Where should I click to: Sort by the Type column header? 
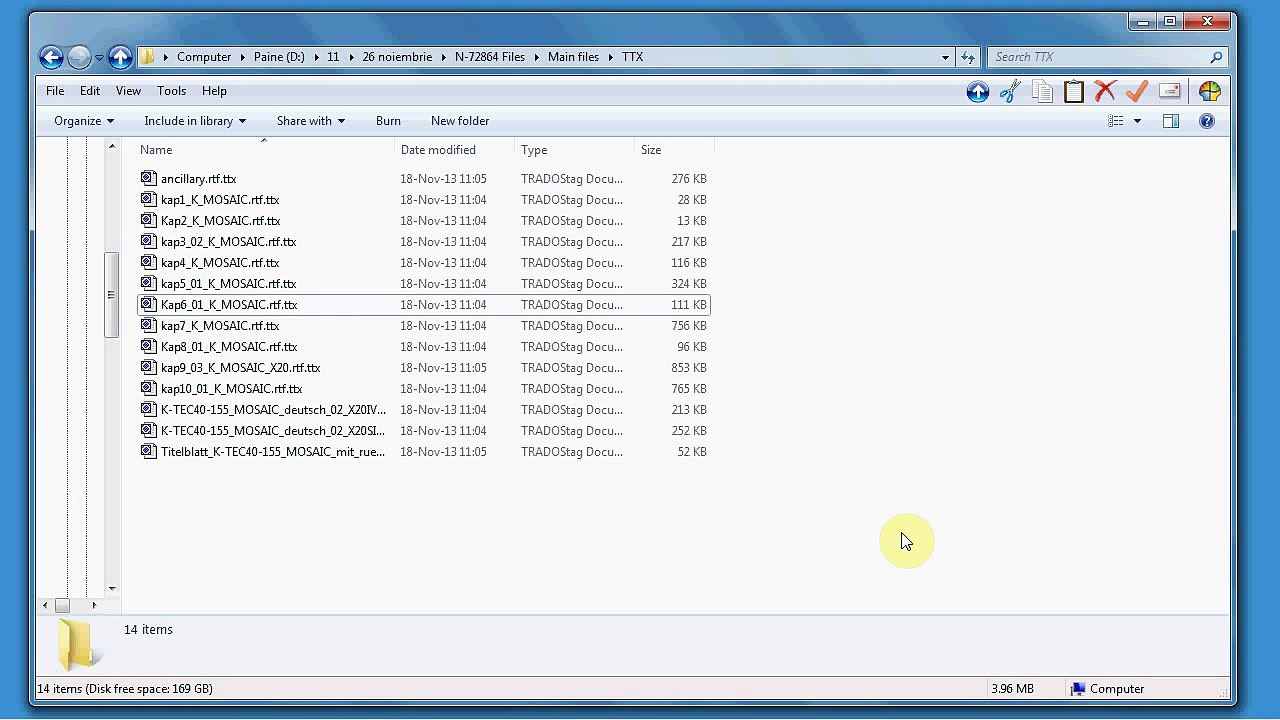[576, 150]
